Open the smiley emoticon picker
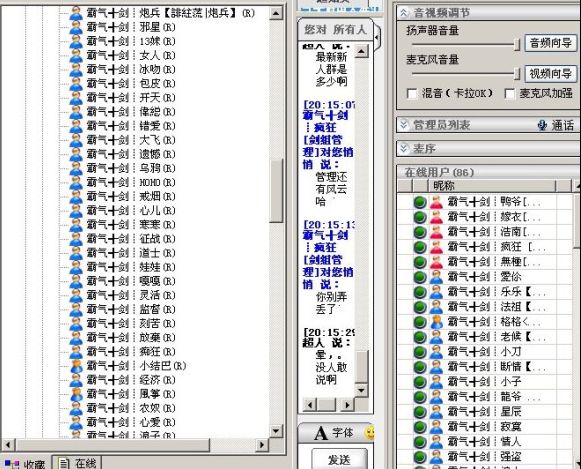The height and width of the screenshot is (469, 581). pos(369,432)
